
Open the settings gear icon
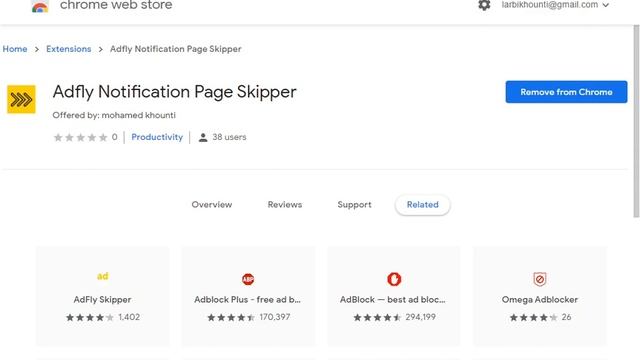[x=484, y=5]
